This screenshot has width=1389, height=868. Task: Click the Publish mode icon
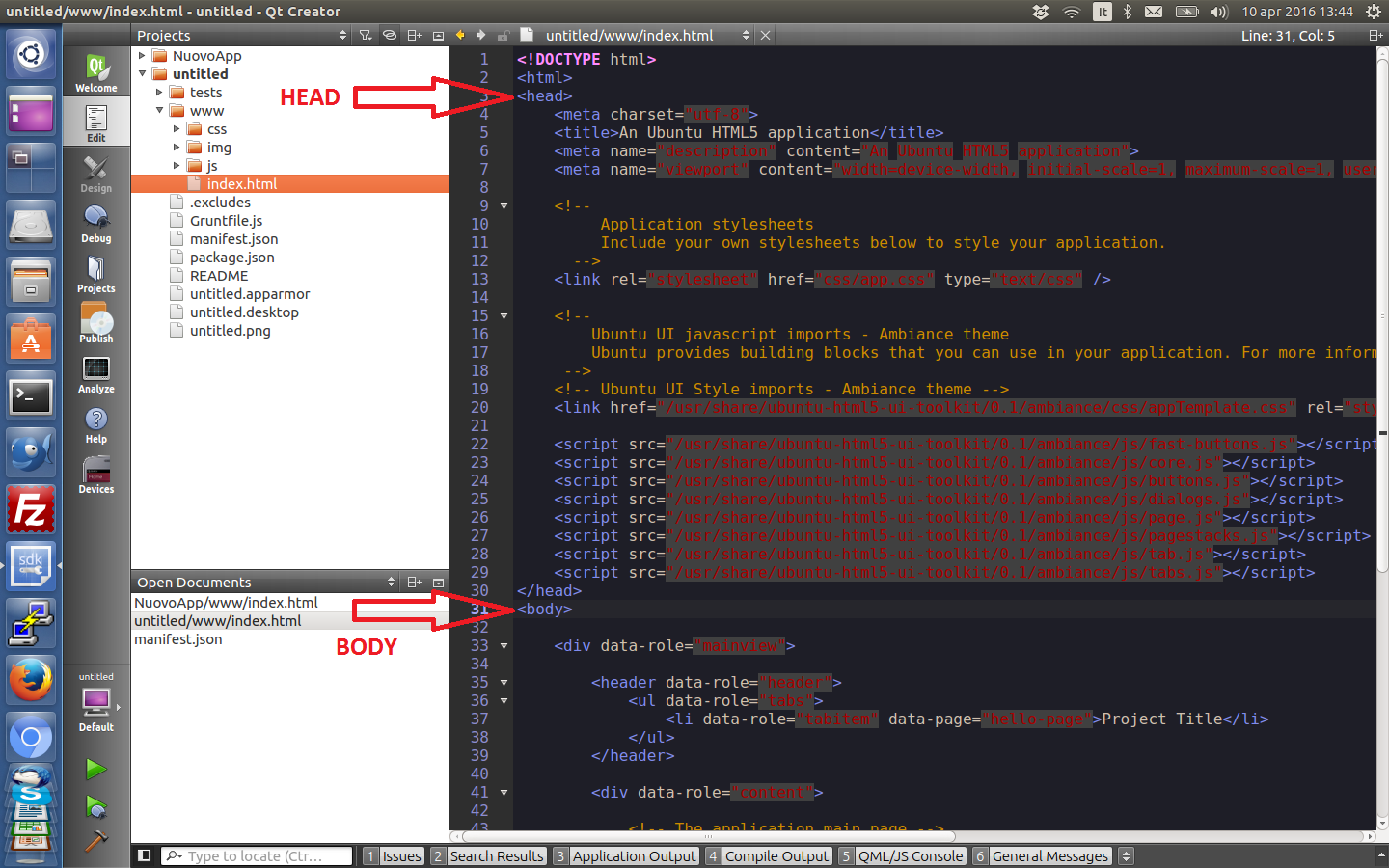(95, 324)
